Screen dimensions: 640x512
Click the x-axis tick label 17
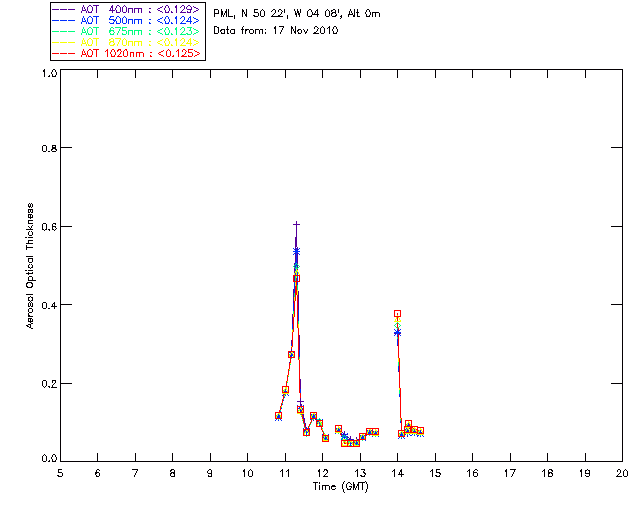(510, 473)
